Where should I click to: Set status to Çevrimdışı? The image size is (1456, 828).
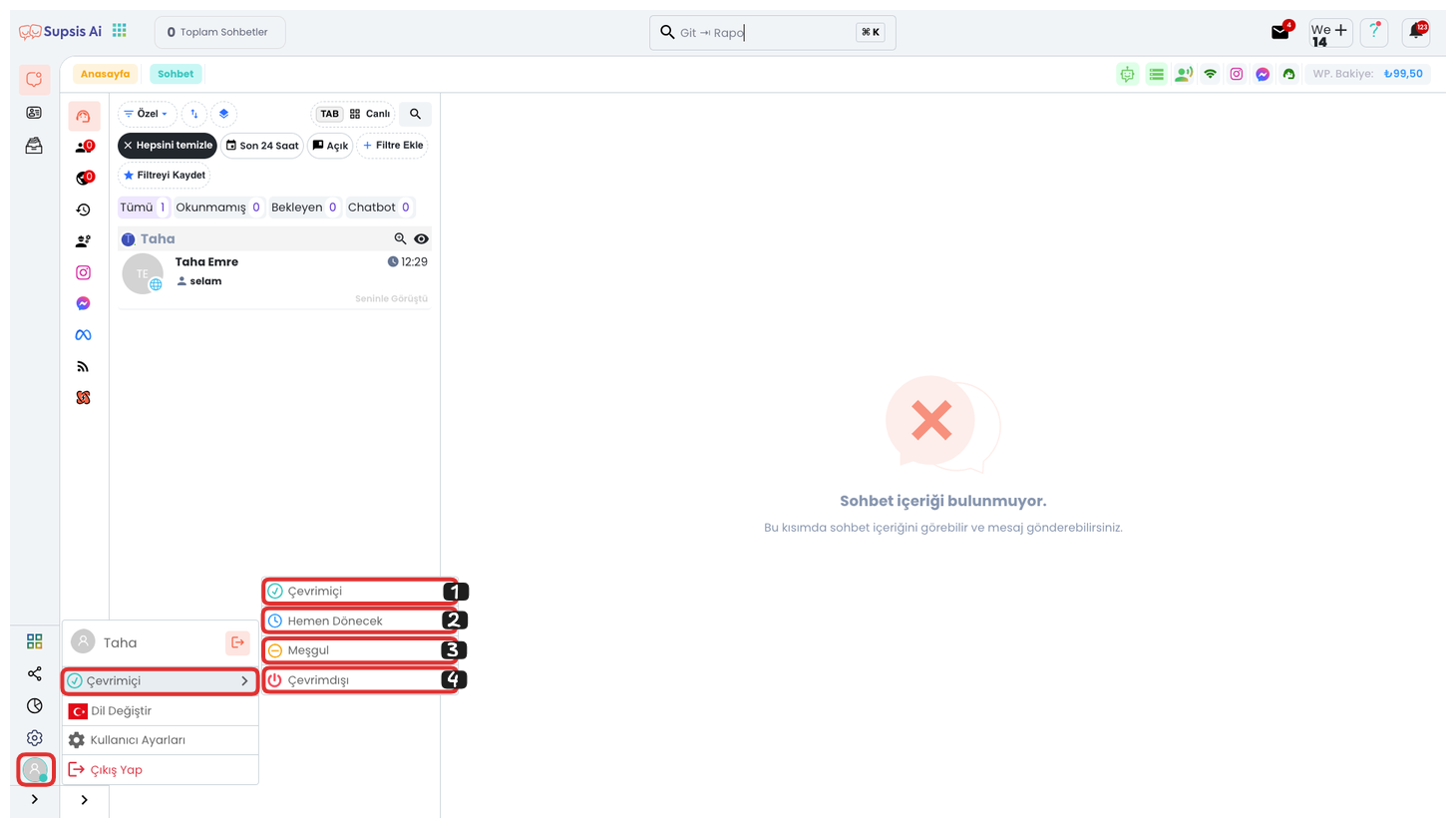coord(359,680)
